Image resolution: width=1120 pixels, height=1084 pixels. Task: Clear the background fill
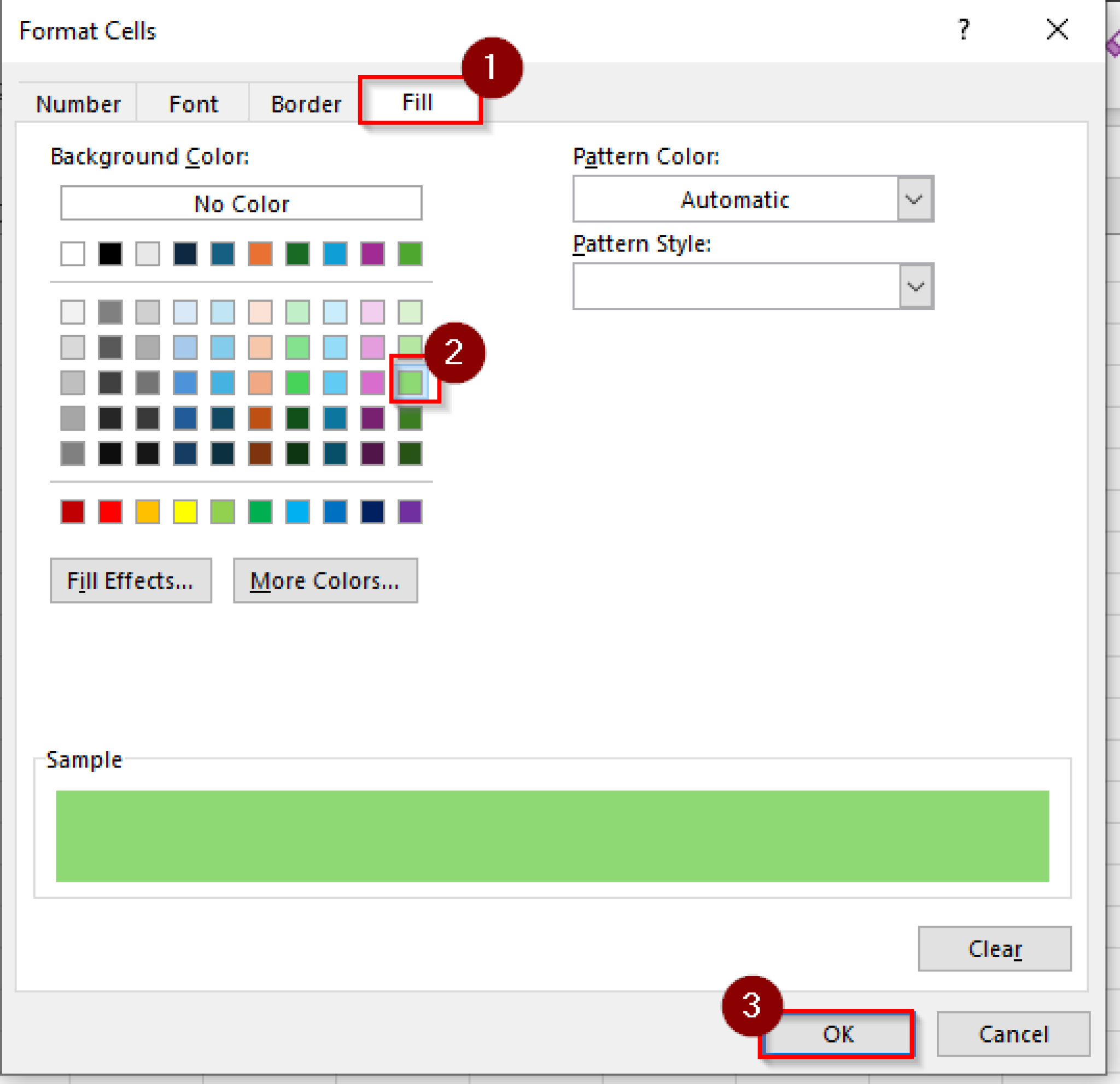[x=994, y=948]
